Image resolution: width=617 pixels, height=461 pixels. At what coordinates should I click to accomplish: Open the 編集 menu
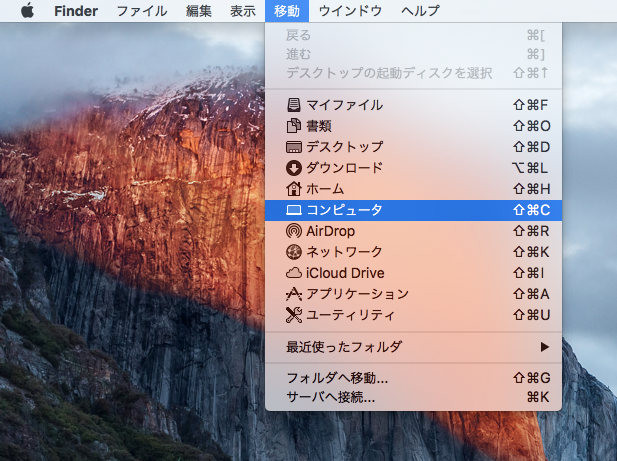(x=199, y=11)
